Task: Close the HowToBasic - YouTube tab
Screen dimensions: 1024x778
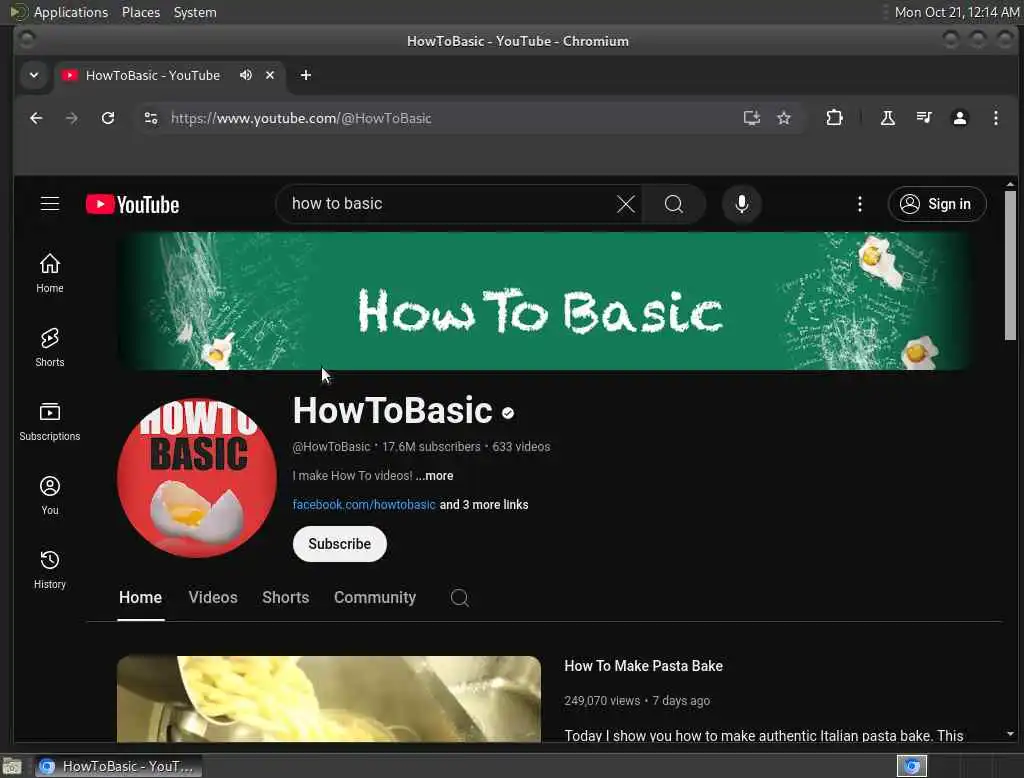Action: click(x=270, y=75)
